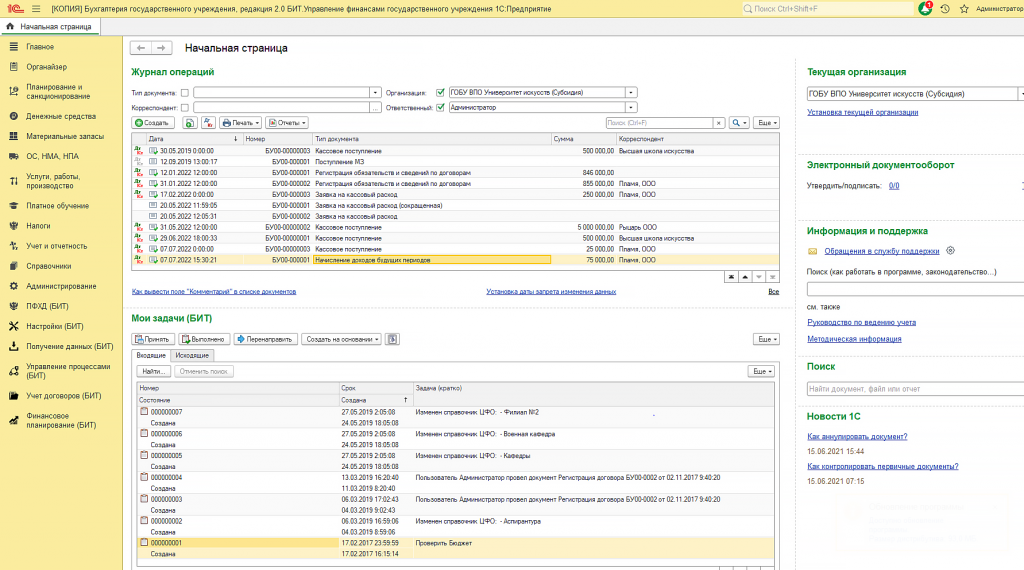This screenshot has height=570, width=1024.
Task: Open Учет договоров (БИТ) section
Action: pyautogui.click(x=63, y=396)
